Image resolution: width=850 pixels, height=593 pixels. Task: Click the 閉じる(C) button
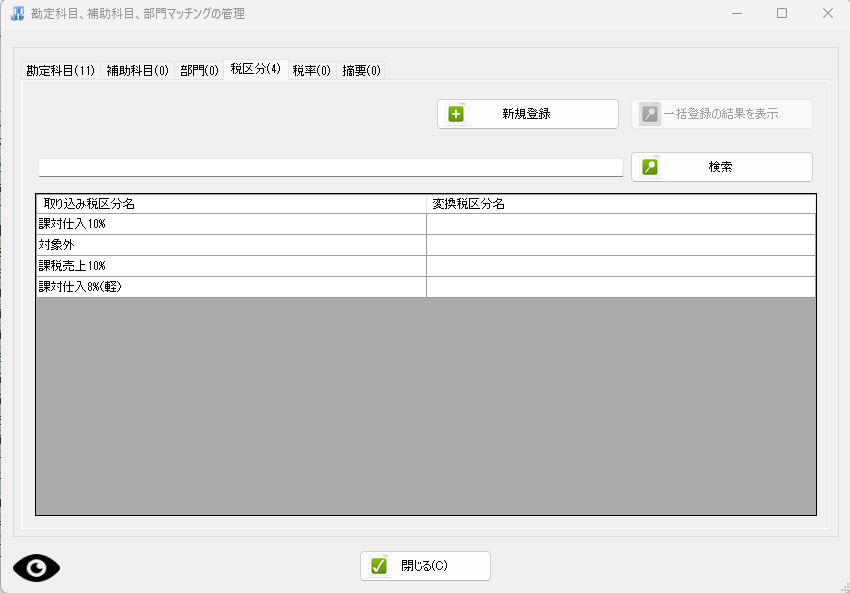[x=426, y=566]
